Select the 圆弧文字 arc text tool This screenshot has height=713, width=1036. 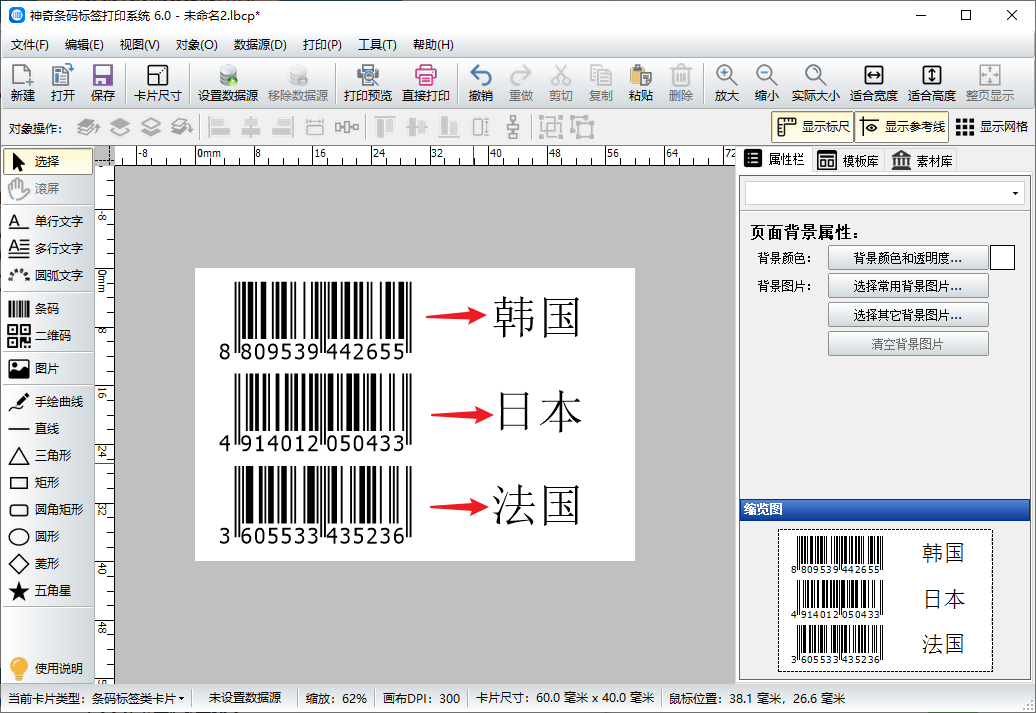(46, 275)
